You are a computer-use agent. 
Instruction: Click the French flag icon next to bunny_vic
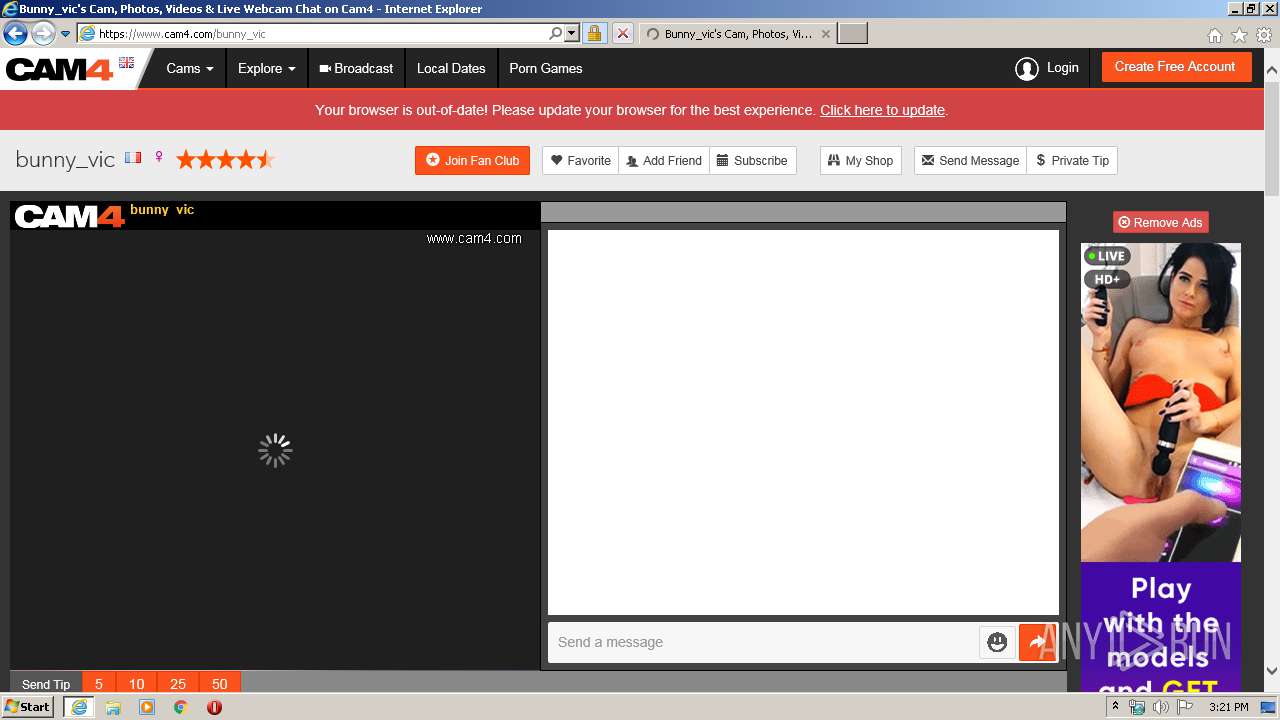pos(133,158)
